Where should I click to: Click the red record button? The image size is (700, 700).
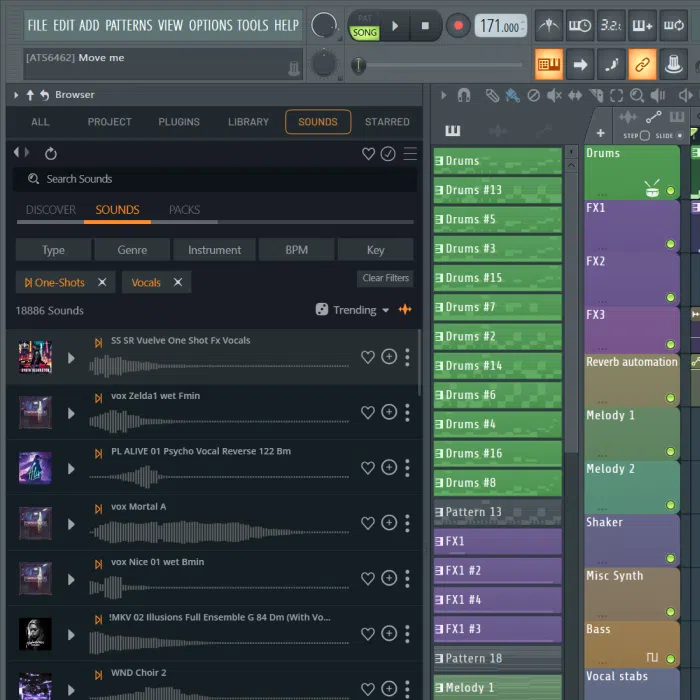(458, 26)
